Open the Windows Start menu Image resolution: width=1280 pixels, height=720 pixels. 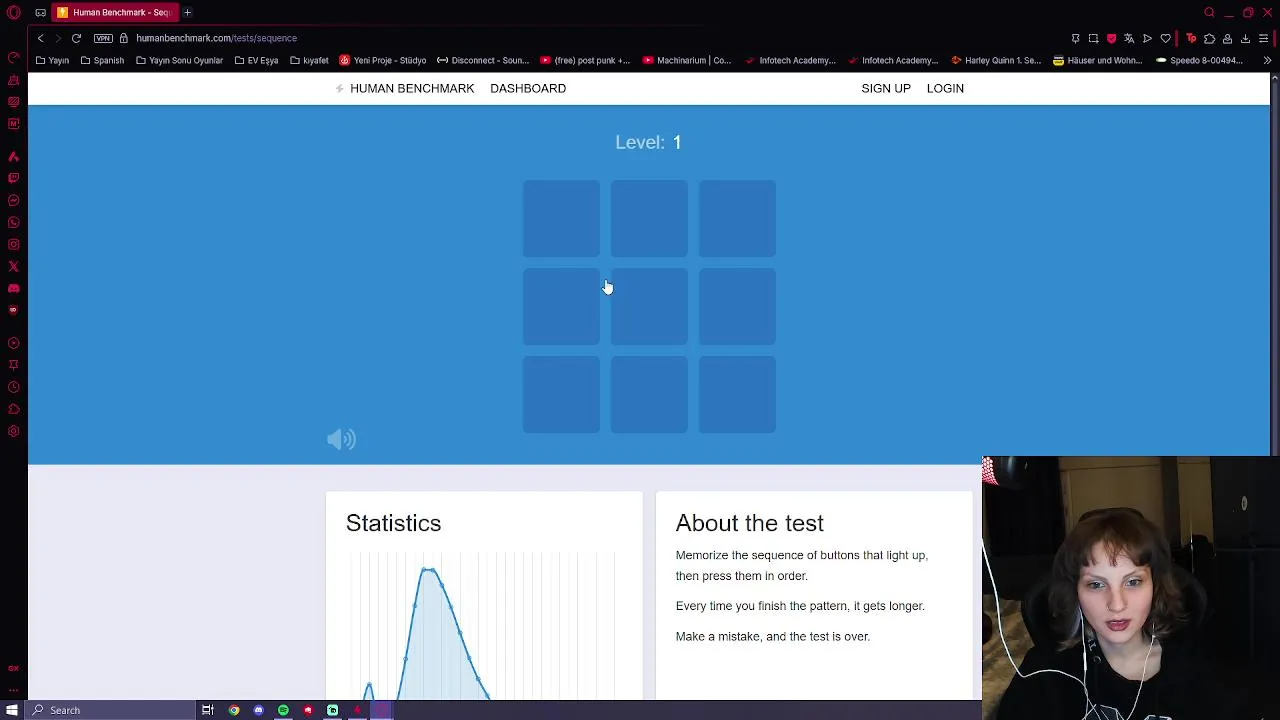12,710
